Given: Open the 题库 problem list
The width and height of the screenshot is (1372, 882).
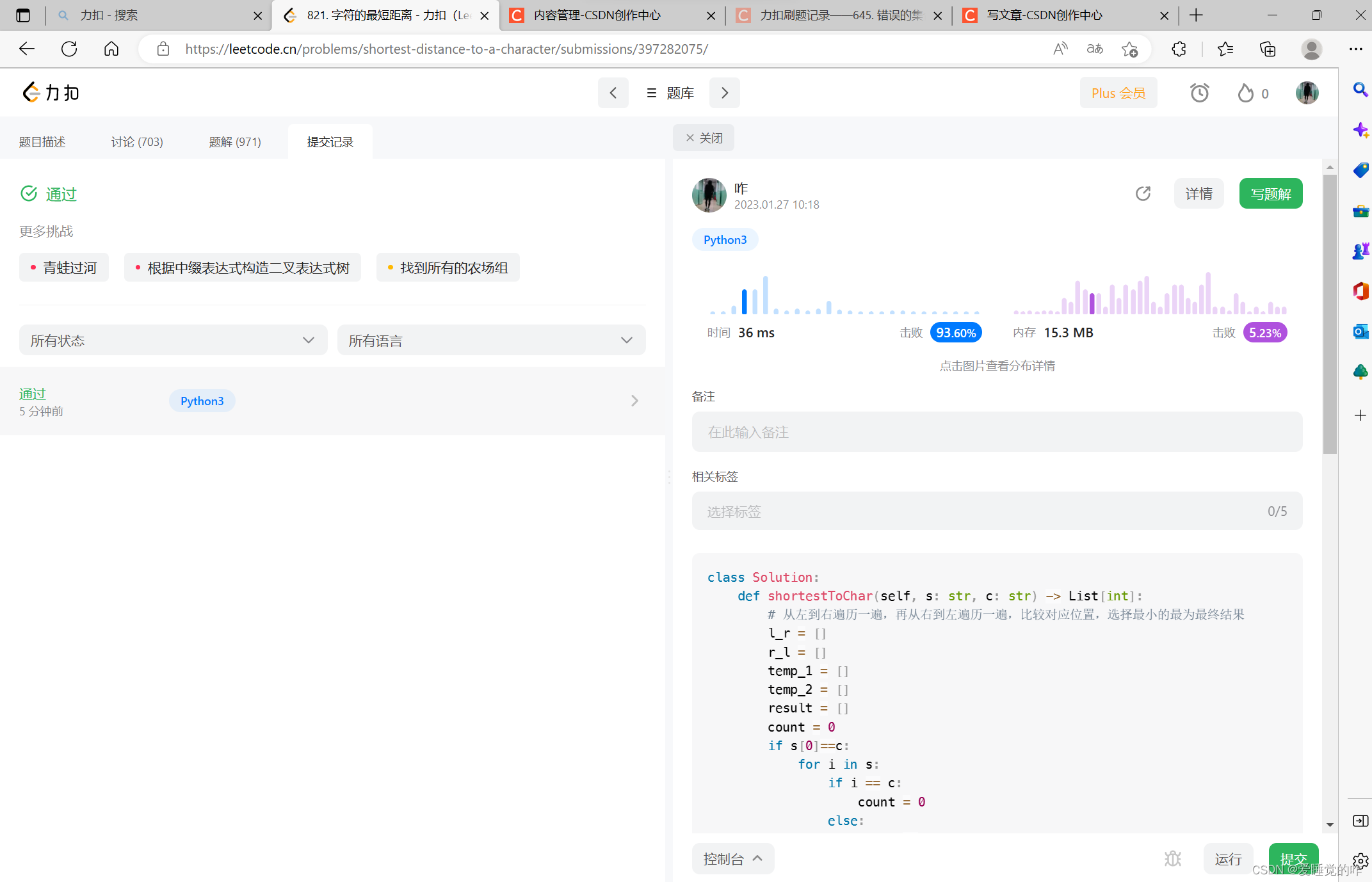Looking at the screenshot, I should 670,93.
